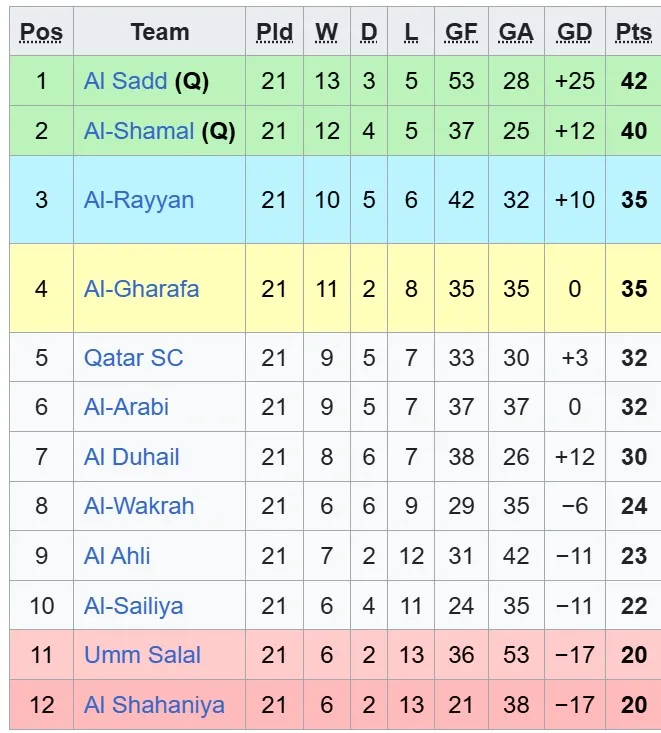Open the Al-Arabi team link

126,407
